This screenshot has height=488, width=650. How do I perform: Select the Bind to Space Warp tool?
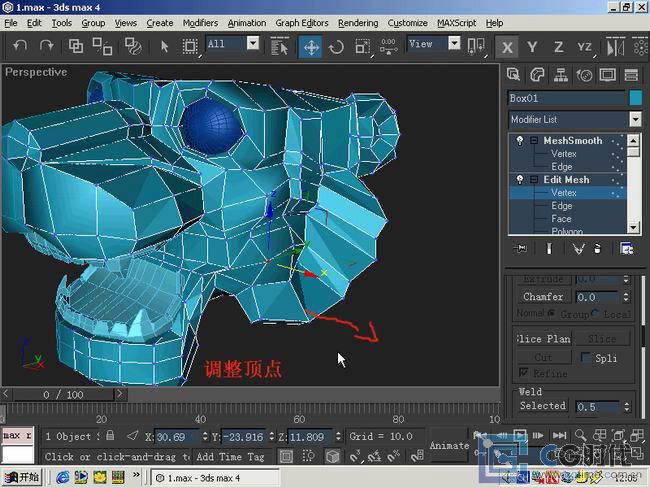point(133,46)
